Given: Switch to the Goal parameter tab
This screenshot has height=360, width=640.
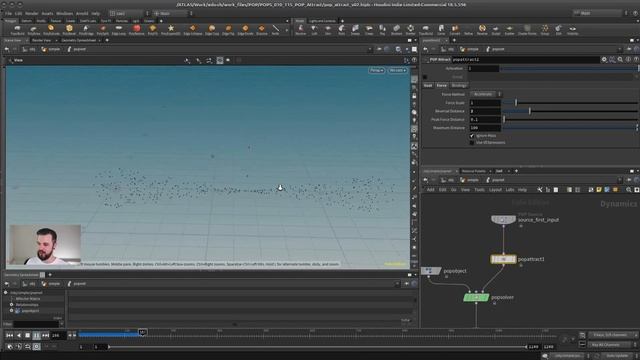Looking at the screenshot, I should (428, 86).
